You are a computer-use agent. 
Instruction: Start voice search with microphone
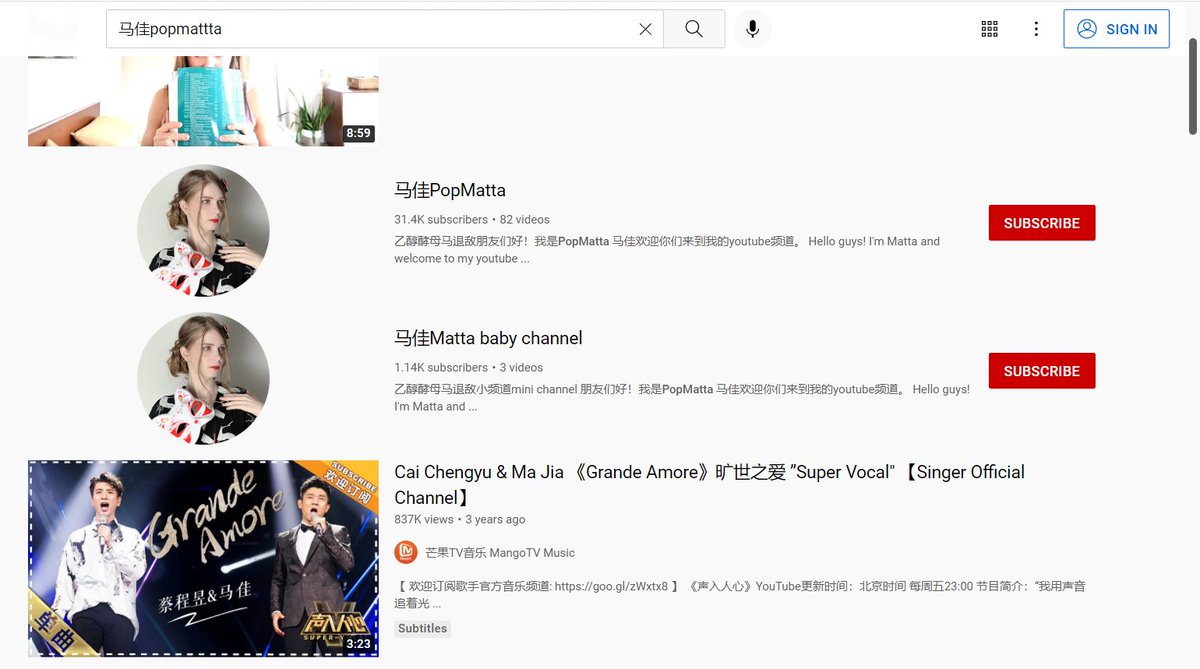coord(752,29)
